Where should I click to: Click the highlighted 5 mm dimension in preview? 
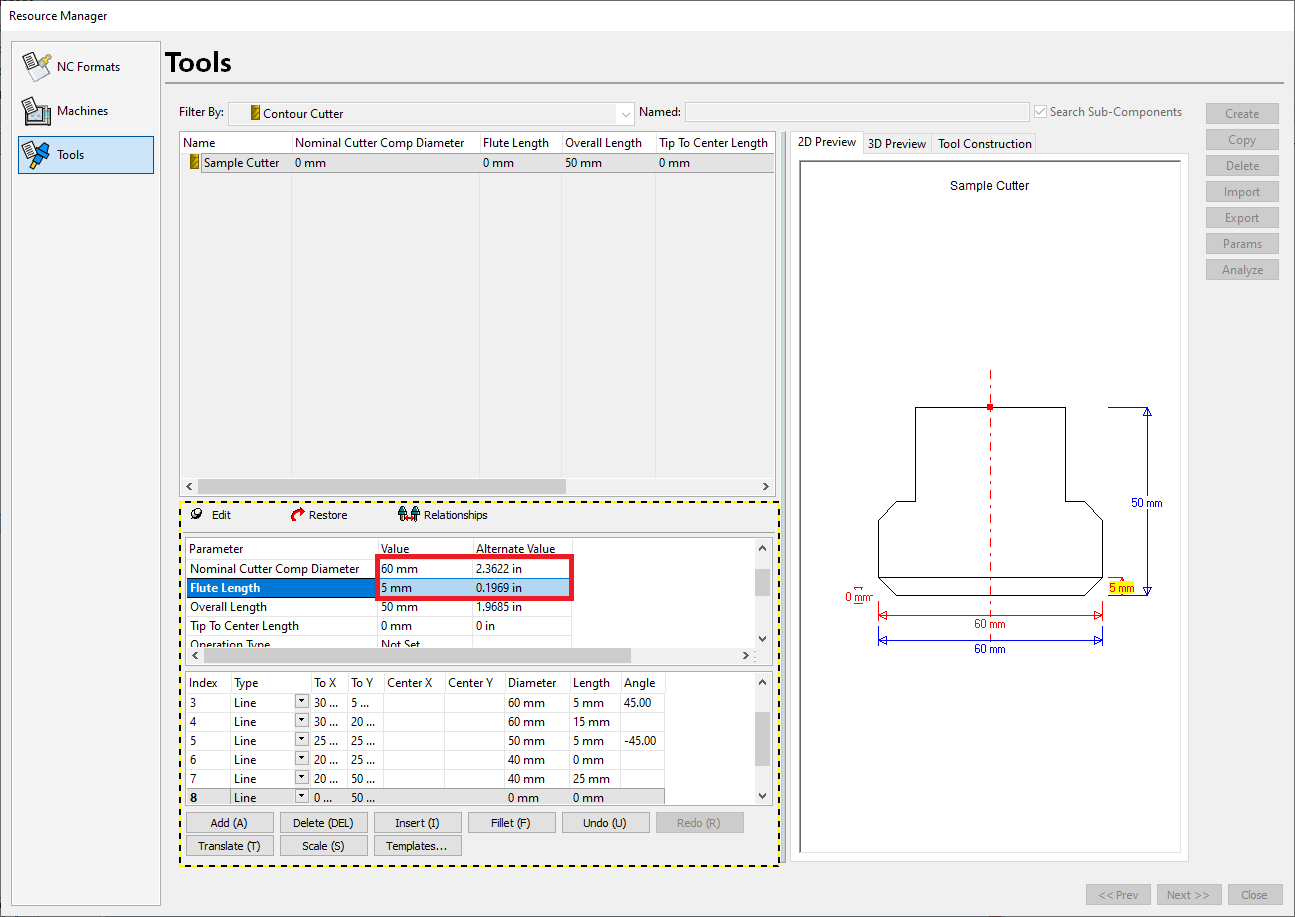click(x=1122, y=588)
